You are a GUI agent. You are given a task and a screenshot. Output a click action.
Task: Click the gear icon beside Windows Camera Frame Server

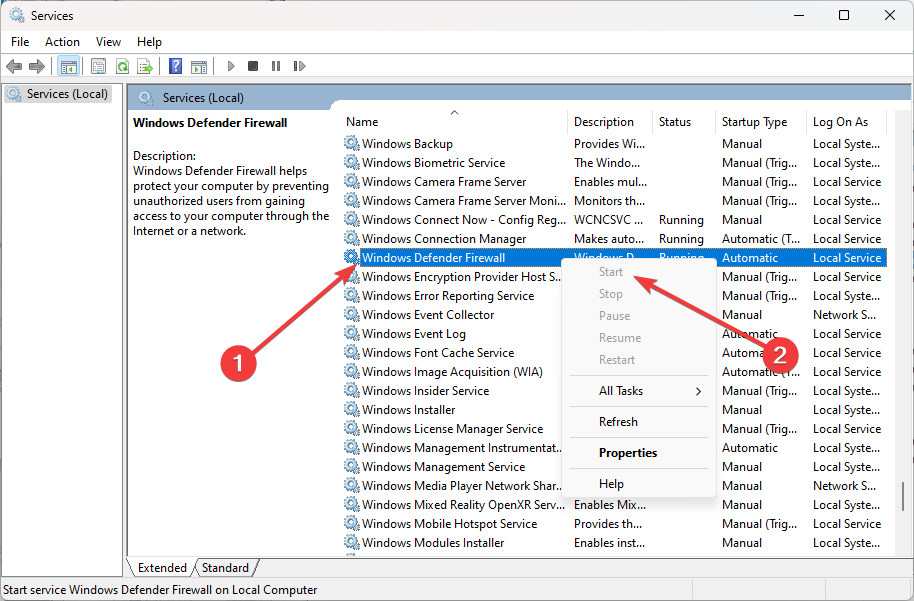(351, 181)
